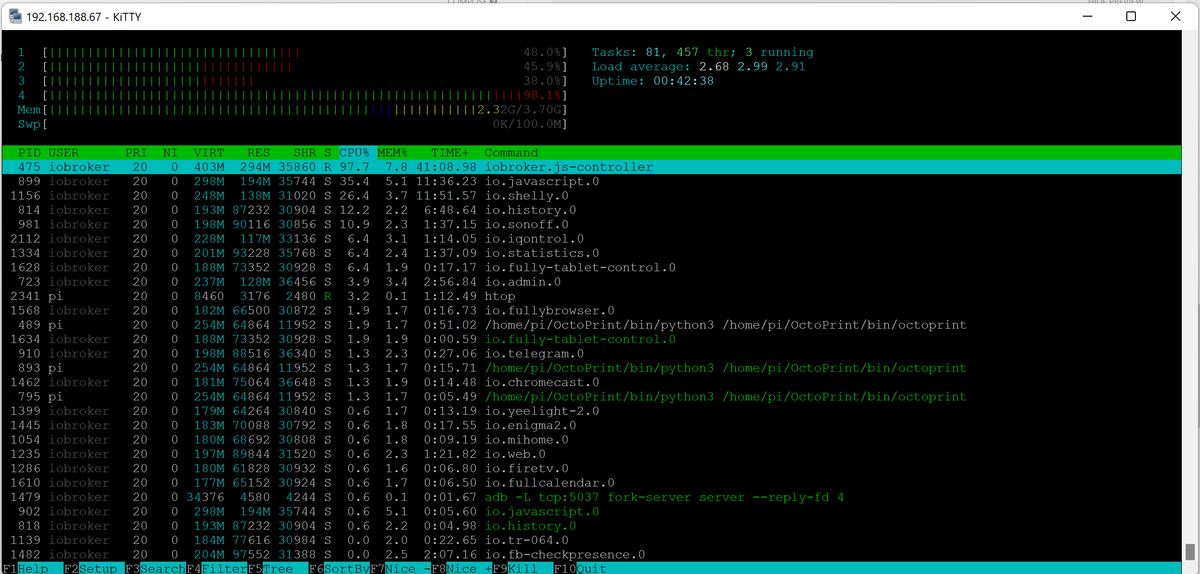
Task: Select the io.yeelight-2.0 process row
Action: pos(590,411)
